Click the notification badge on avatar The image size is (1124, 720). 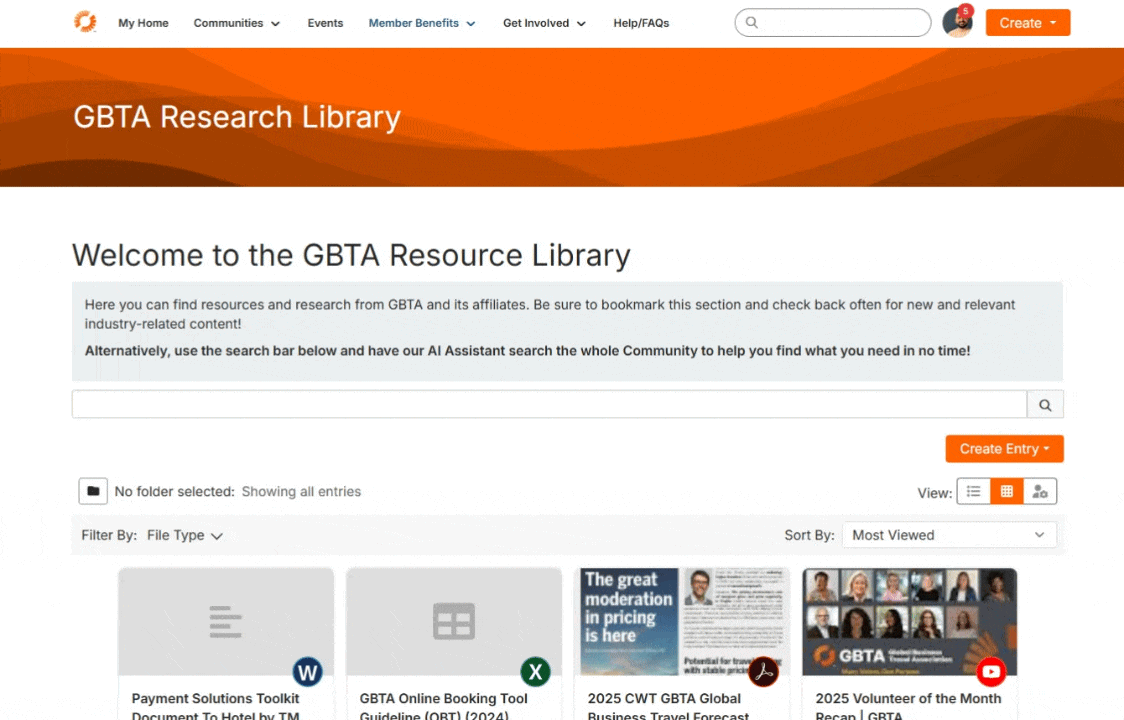[x=966, y=11]
